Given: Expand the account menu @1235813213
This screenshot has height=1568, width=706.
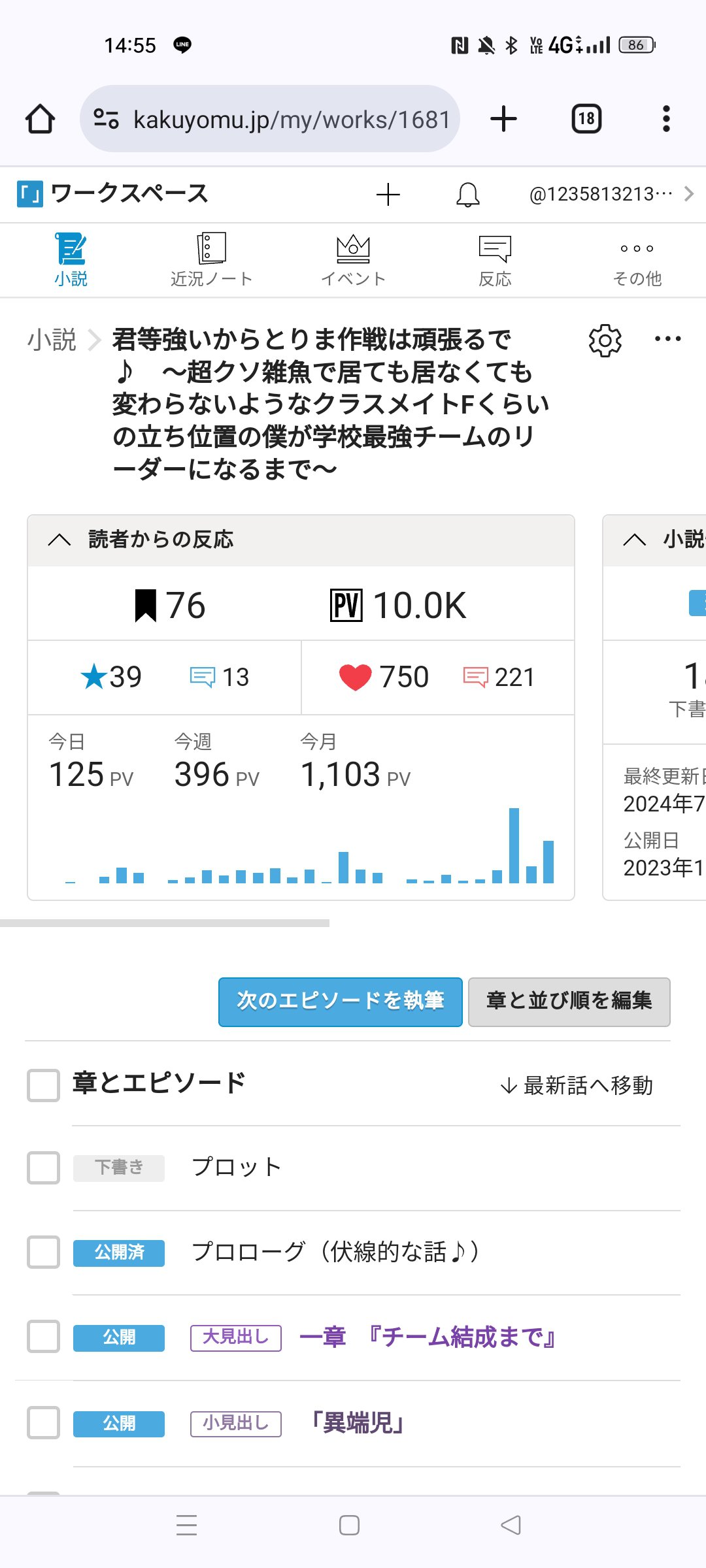Looking at the screenshot, I should click(x=611, y=195).
